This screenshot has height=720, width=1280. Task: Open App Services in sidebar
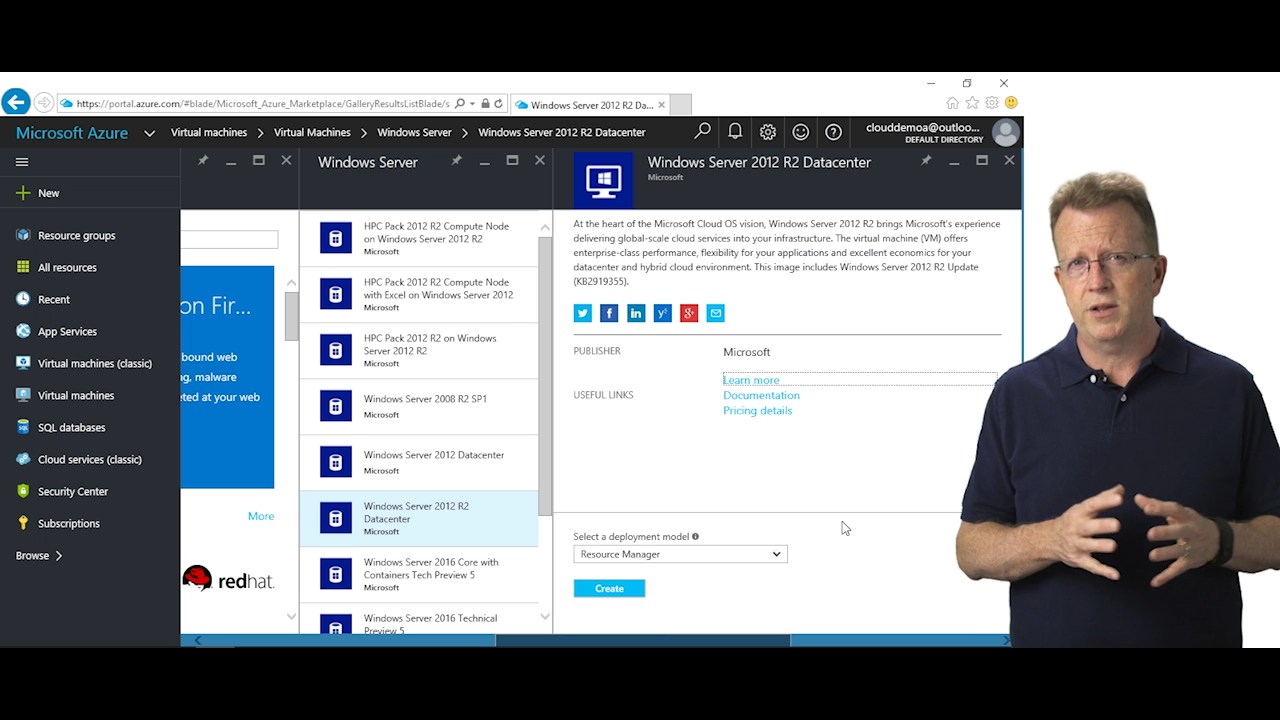57,331
